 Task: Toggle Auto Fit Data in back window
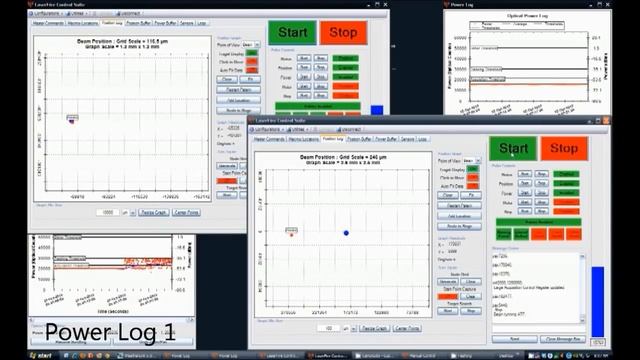[252, 70]
